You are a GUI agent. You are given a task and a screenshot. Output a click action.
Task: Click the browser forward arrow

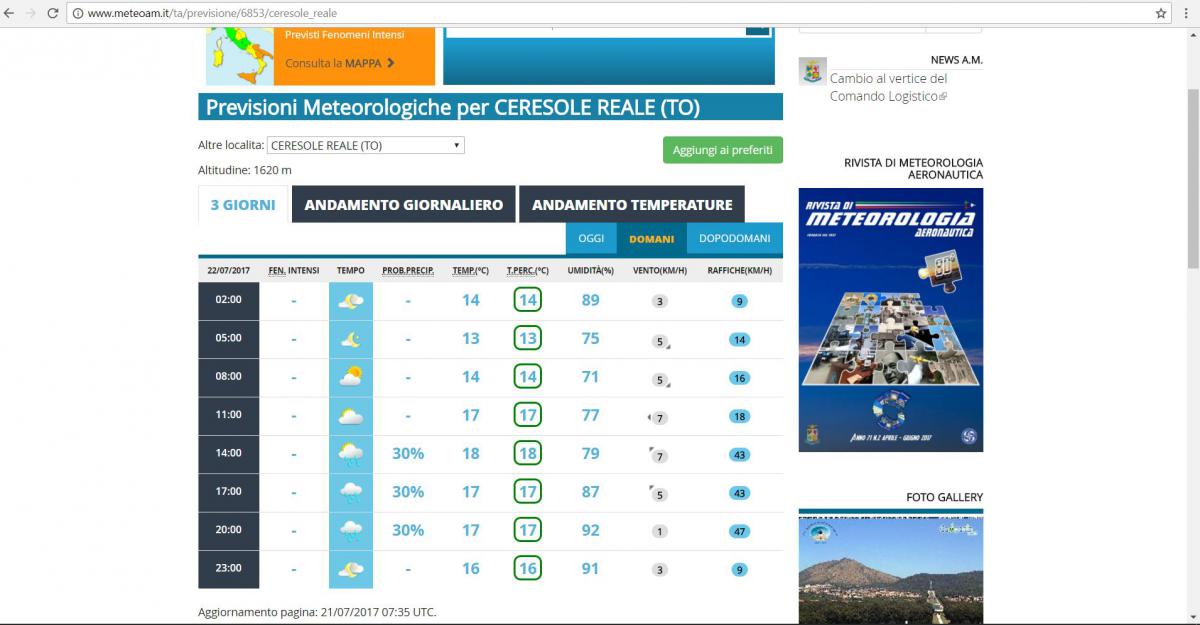pyautogui.click(x=30, y=13)
